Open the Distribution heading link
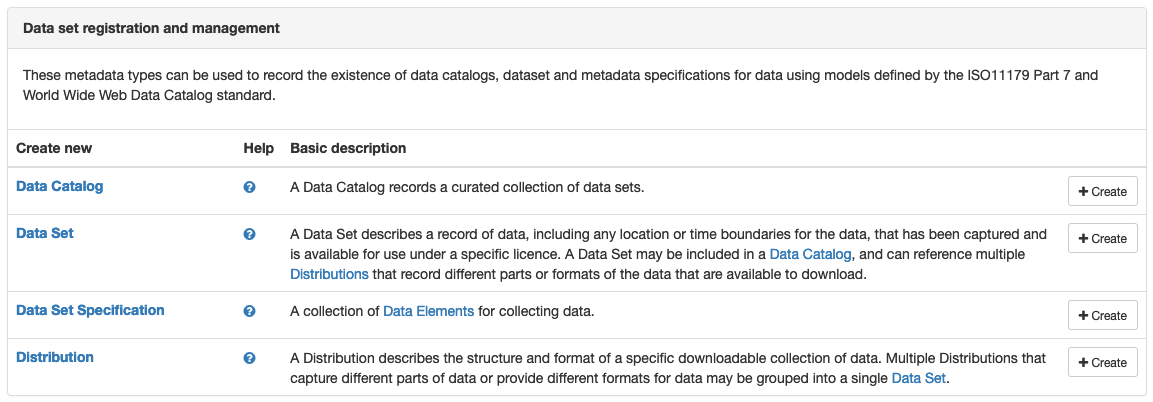Image resolution: width=1153 pixels, height=402 pixels. point(55,357)
